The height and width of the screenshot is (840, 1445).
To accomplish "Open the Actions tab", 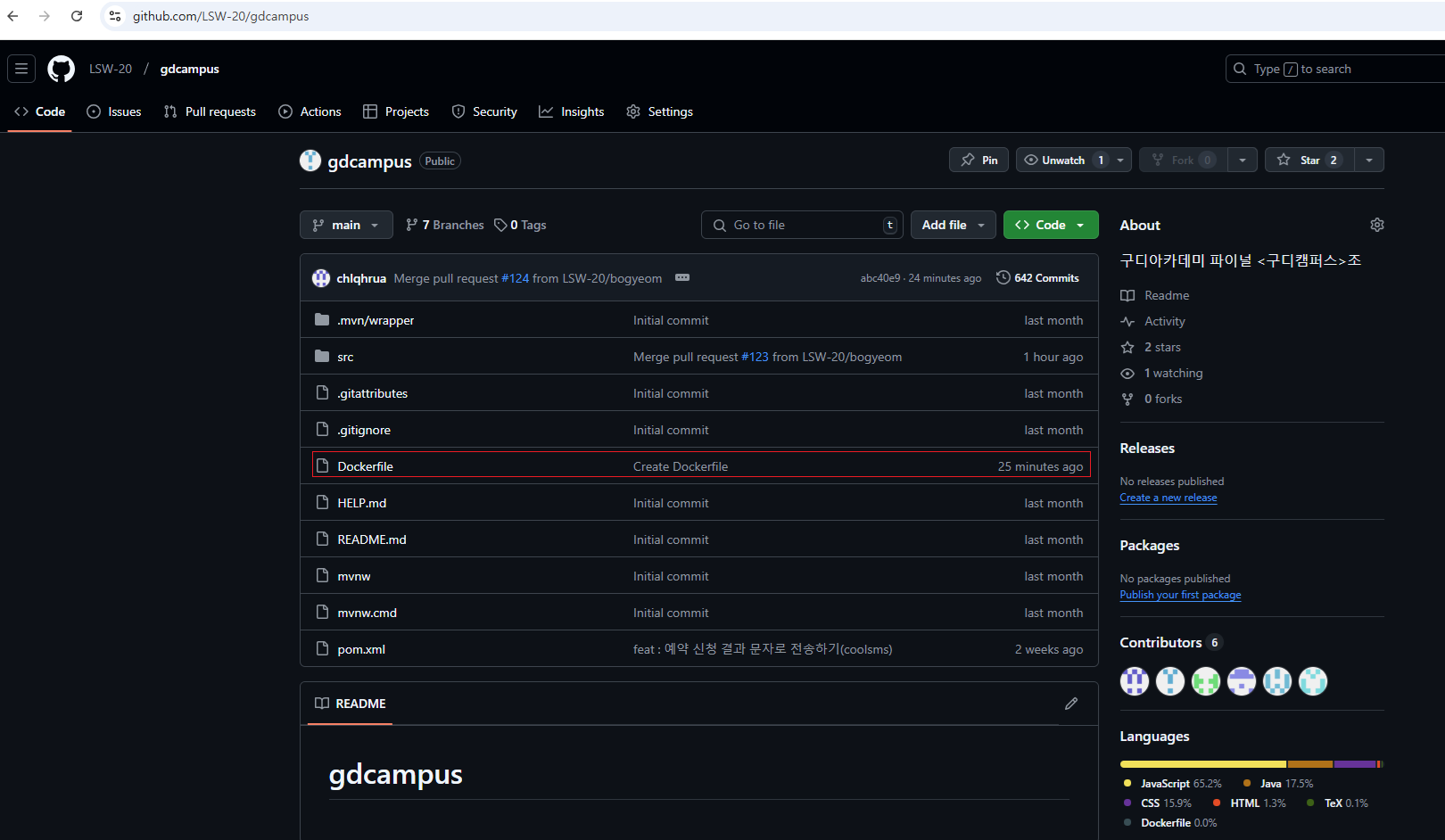I will click(310, 111).
